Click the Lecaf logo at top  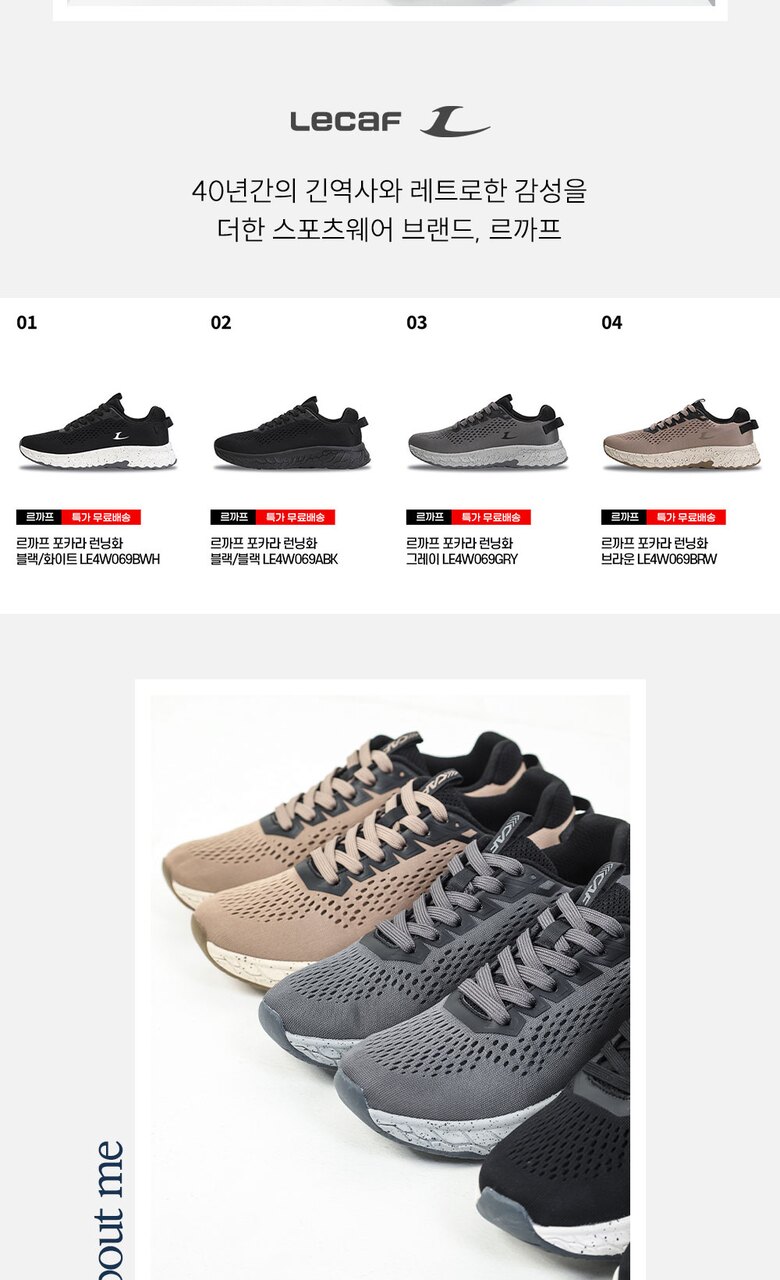pos(390,122)
